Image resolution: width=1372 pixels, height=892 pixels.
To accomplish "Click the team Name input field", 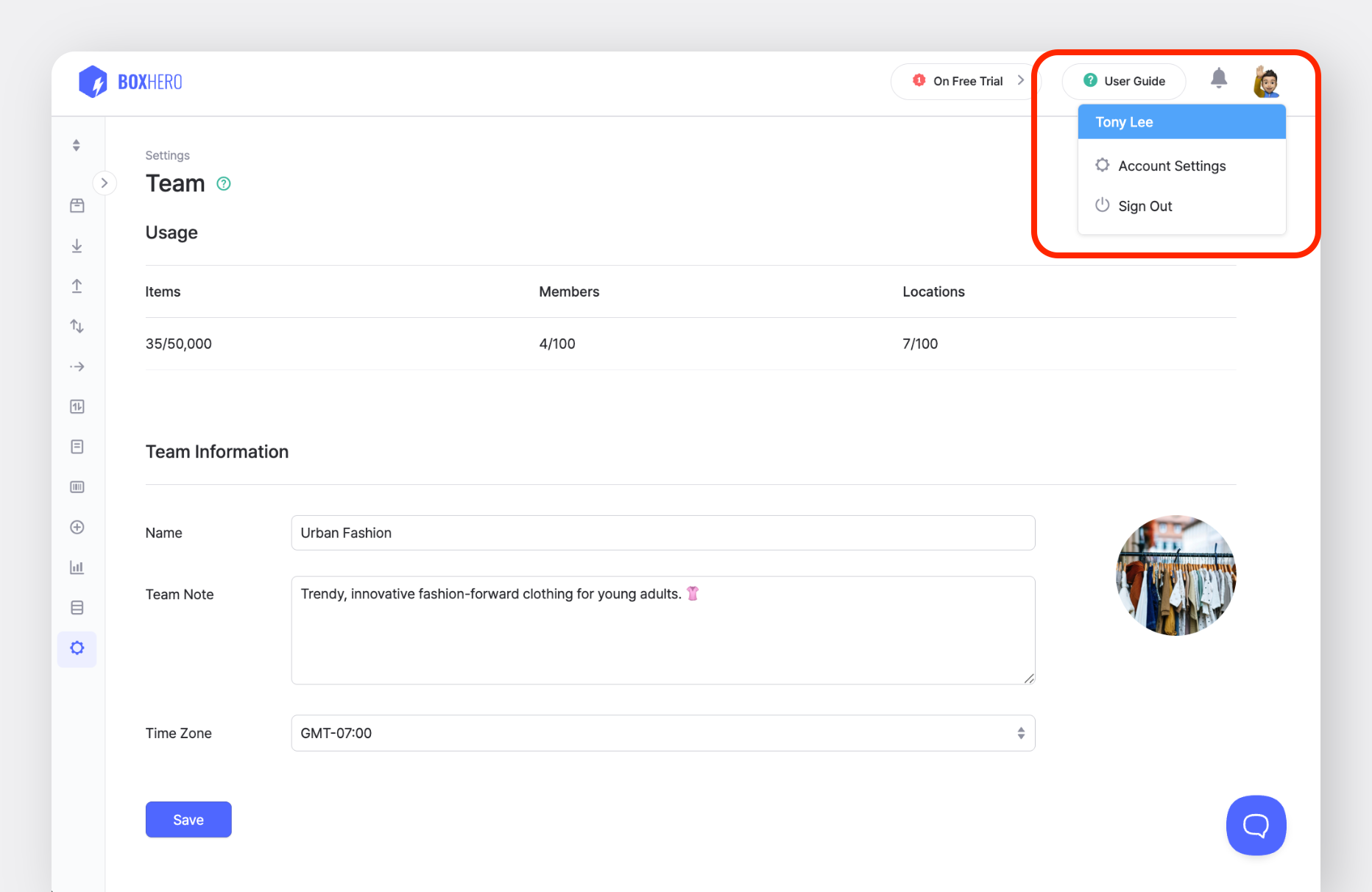I will [662, 533].
